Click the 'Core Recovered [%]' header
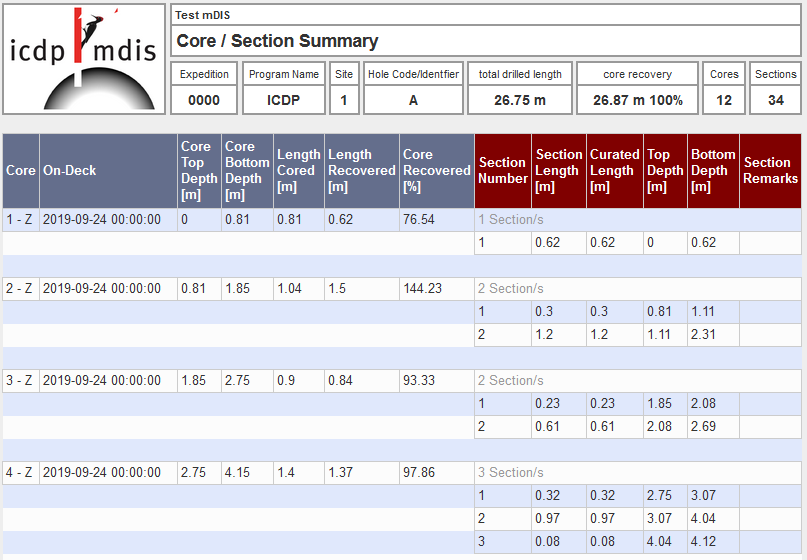This screenshot has height=560, width=807. pos(437,171)
